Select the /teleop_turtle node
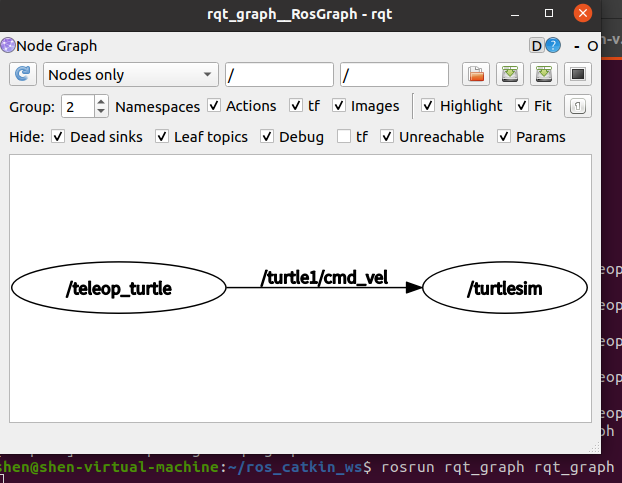 click(x=119, y=289)
